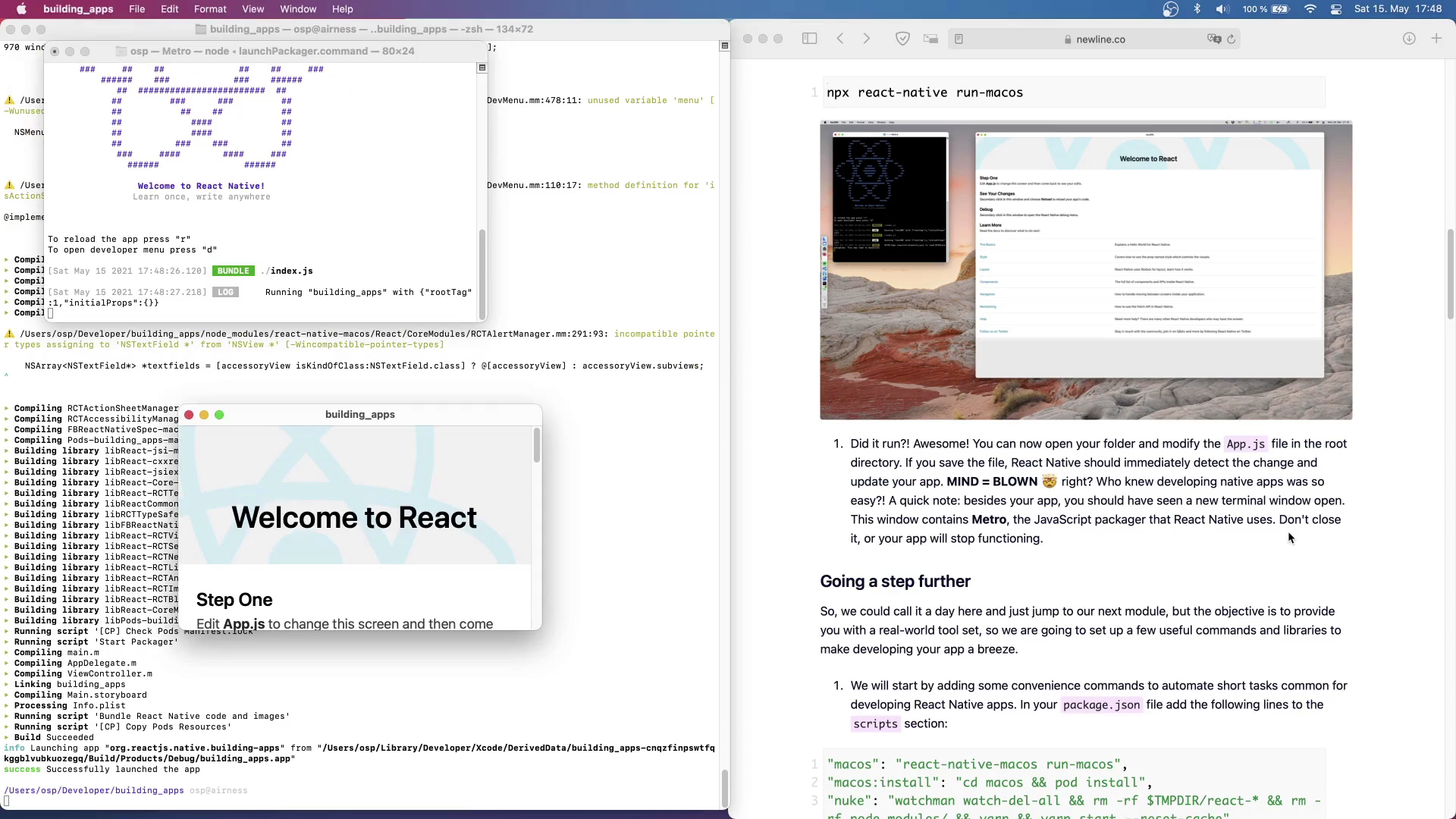Open a new Safari tab
1456x819 pixels.
(x=1436, y=39)
